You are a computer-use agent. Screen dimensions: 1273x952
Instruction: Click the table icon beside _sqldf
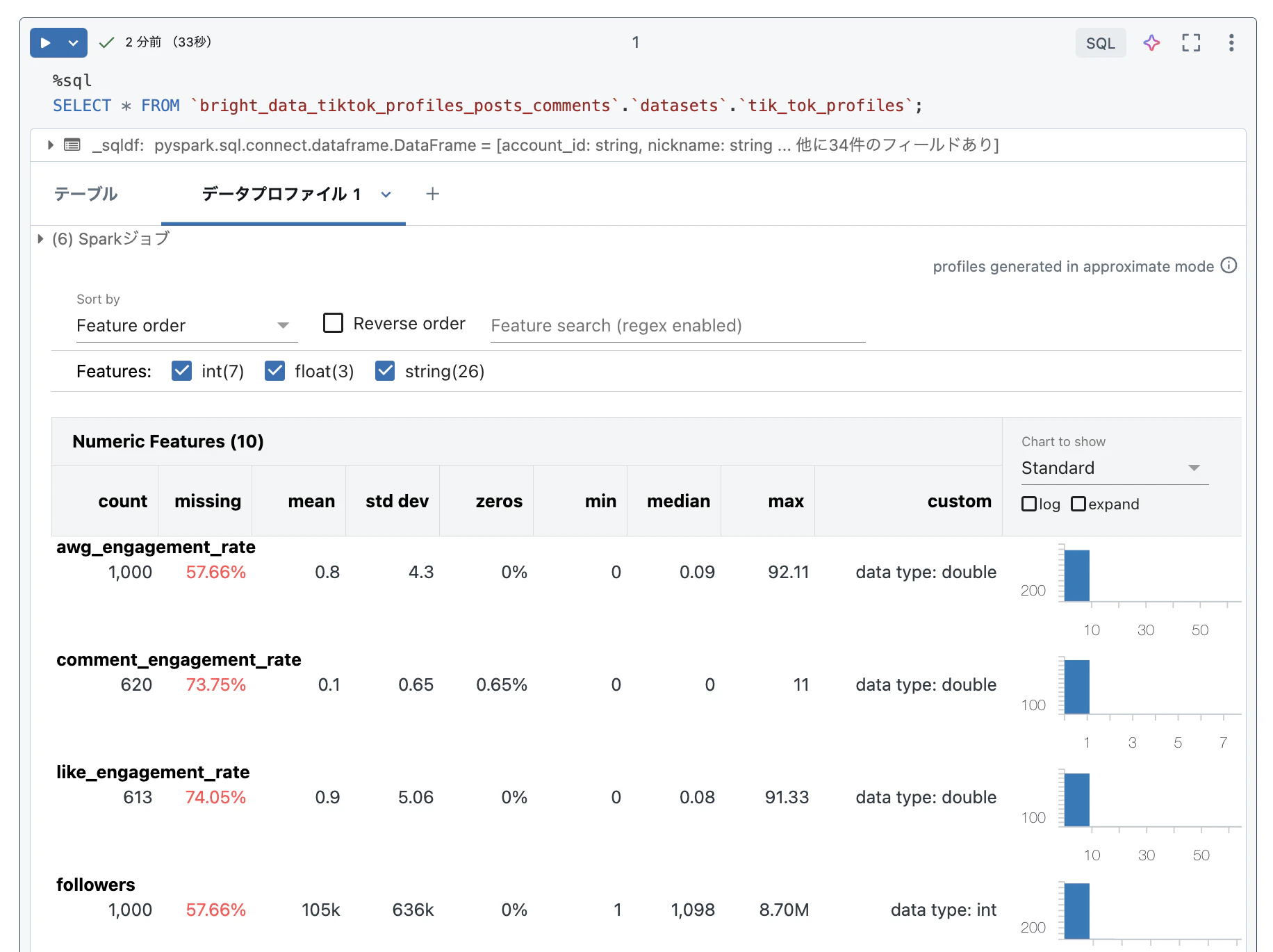point(72,145)
